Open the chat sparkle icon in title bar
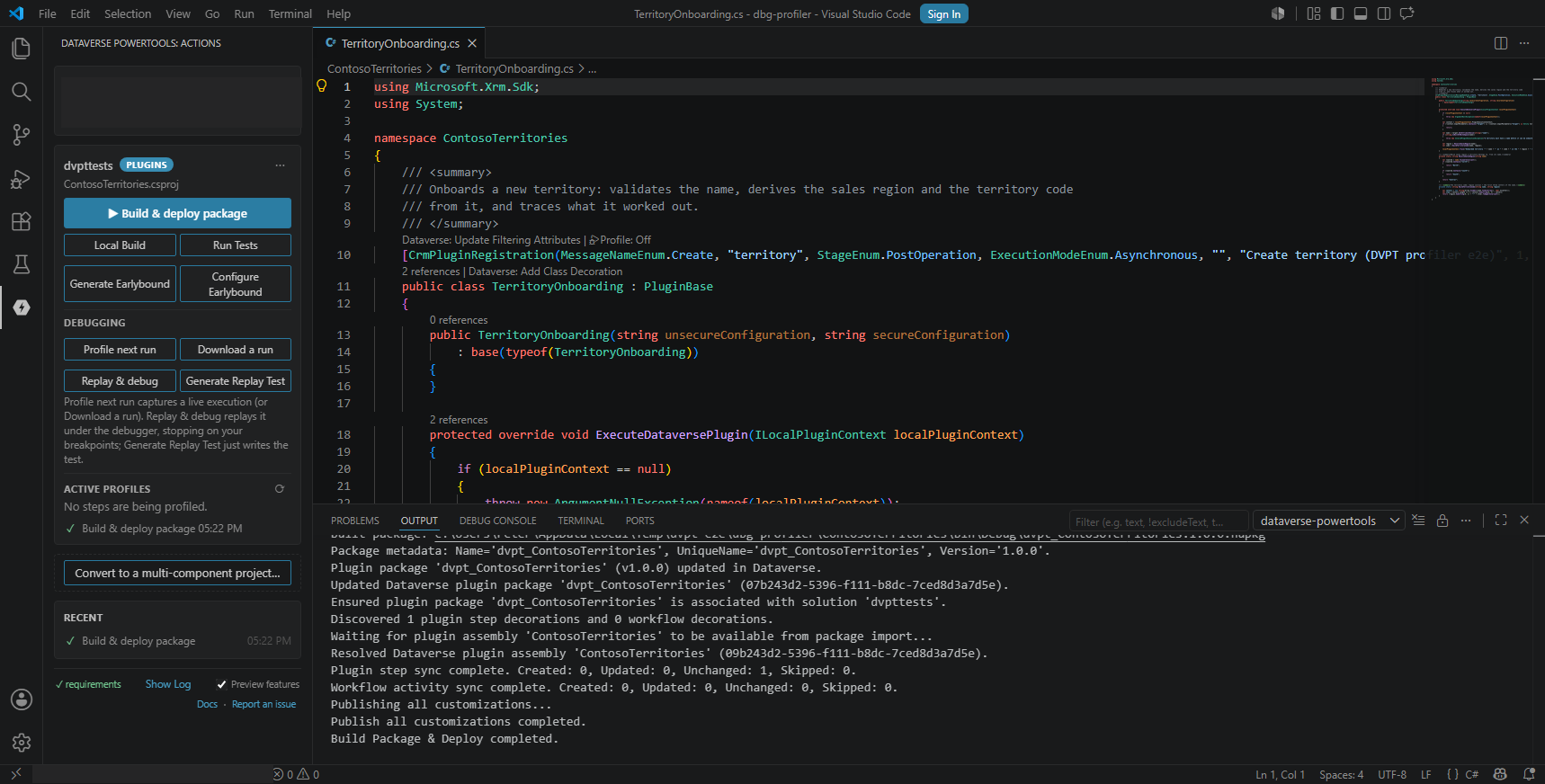Viewport: 1545px width, 784px height. pos(1407,13)
